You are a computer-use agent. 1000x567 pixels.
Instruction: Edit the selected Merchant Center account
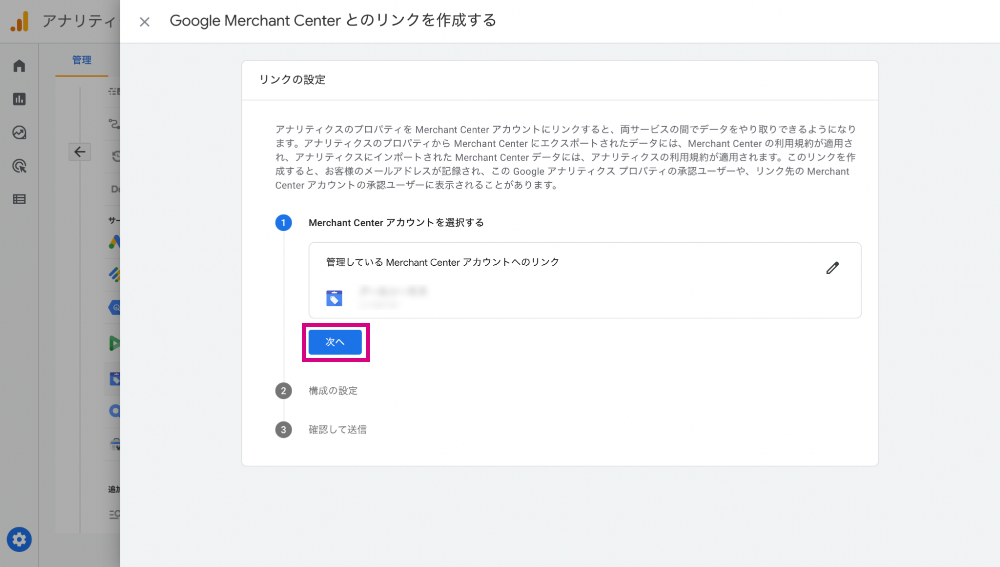832,268
